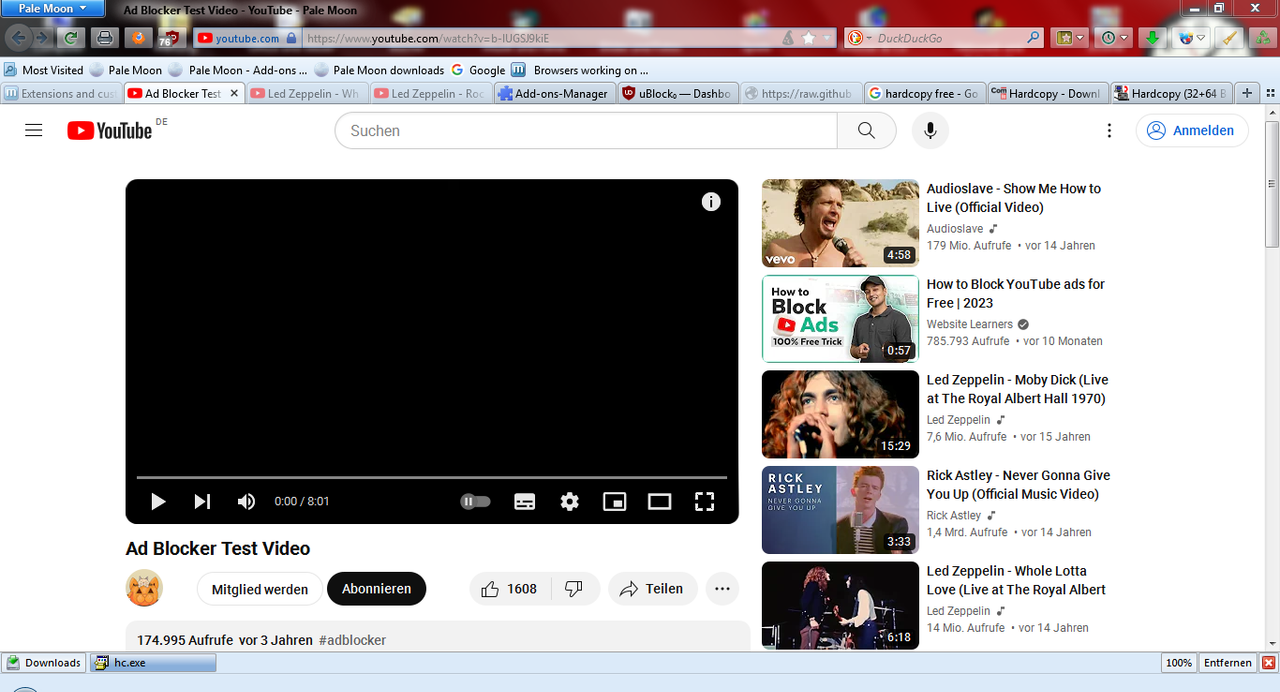Switch to the hardcopy free Google tab
Viewport: 1280px width, 692px height.
coord(923,93)
